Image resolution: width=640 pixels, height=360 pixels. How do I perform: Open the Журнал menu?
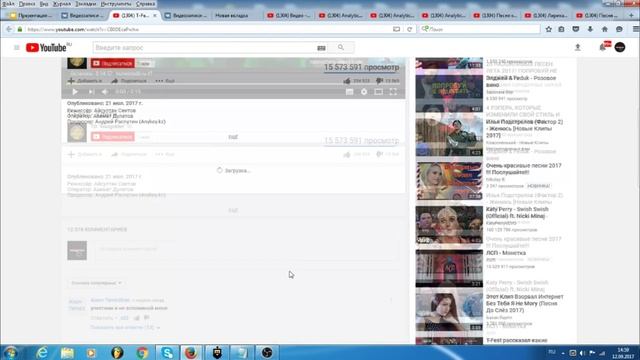[62, 4]
